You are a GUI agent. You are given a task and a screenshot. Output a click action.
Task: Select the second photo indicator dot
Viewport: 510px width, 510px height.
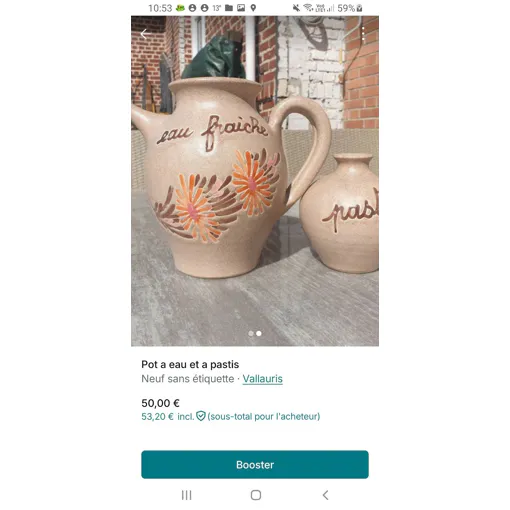click(259, 333)
